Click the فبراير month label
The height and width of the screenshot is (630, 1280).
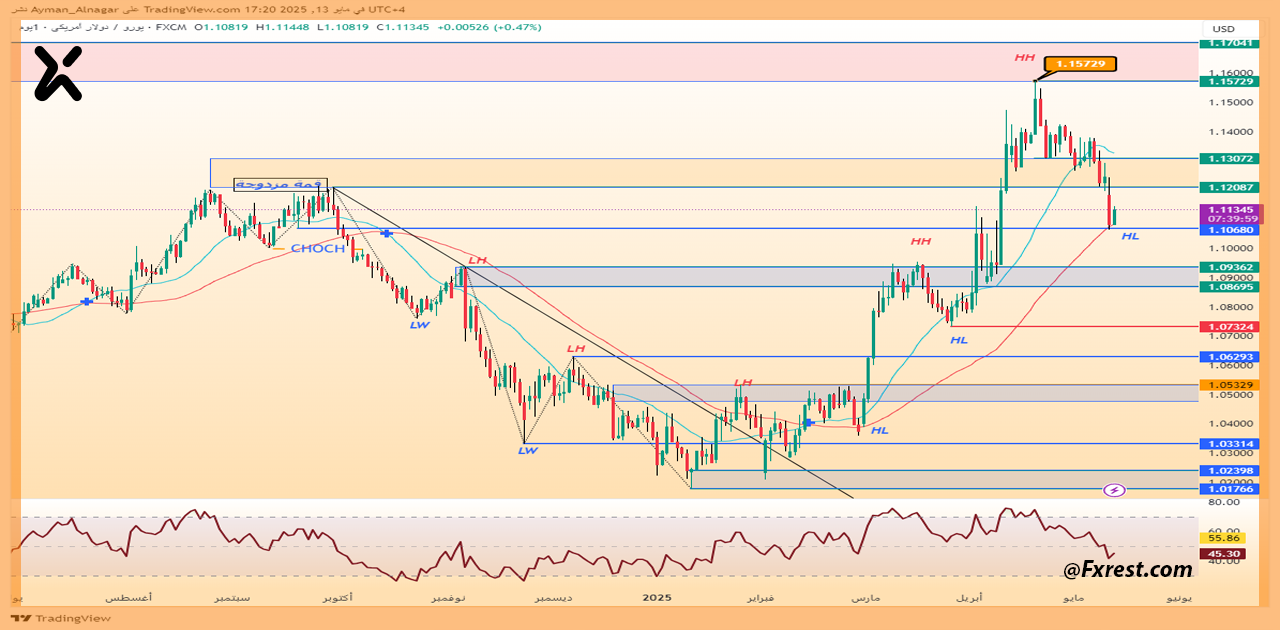point(763,597)
